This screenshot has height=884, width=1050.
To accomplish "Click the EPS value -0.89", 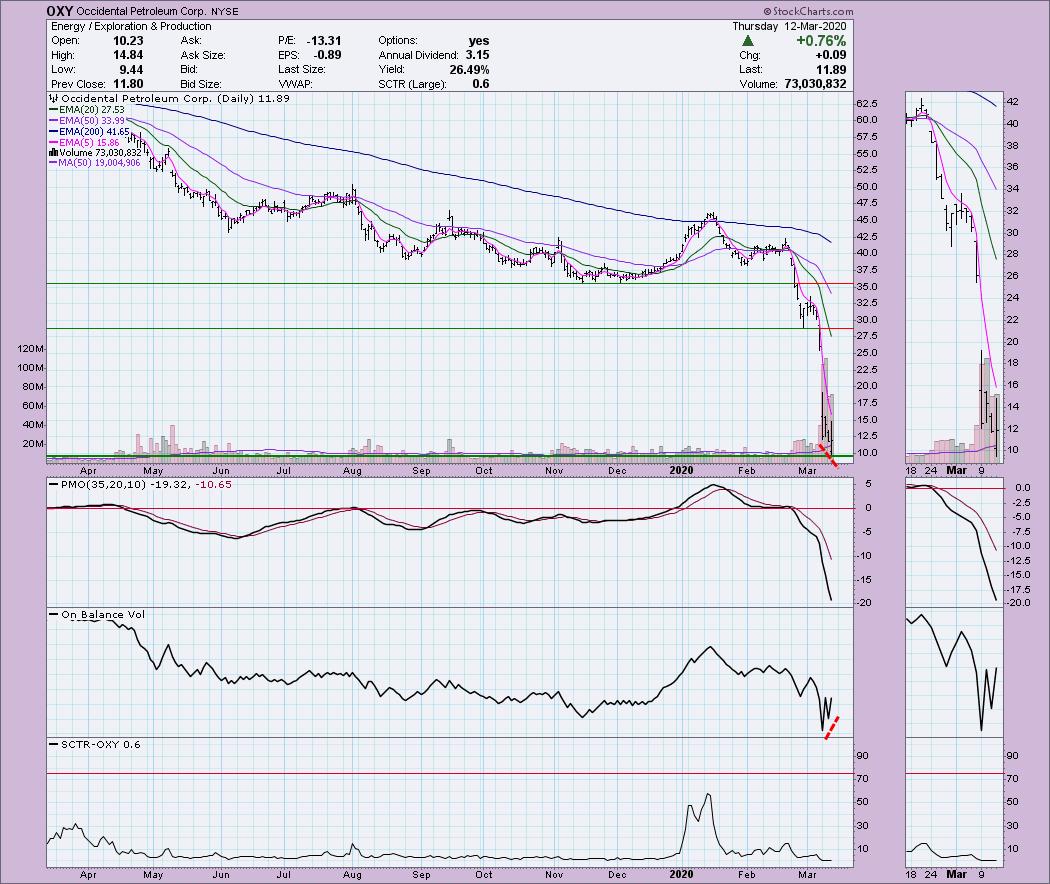I will click(x=326, y=56).
